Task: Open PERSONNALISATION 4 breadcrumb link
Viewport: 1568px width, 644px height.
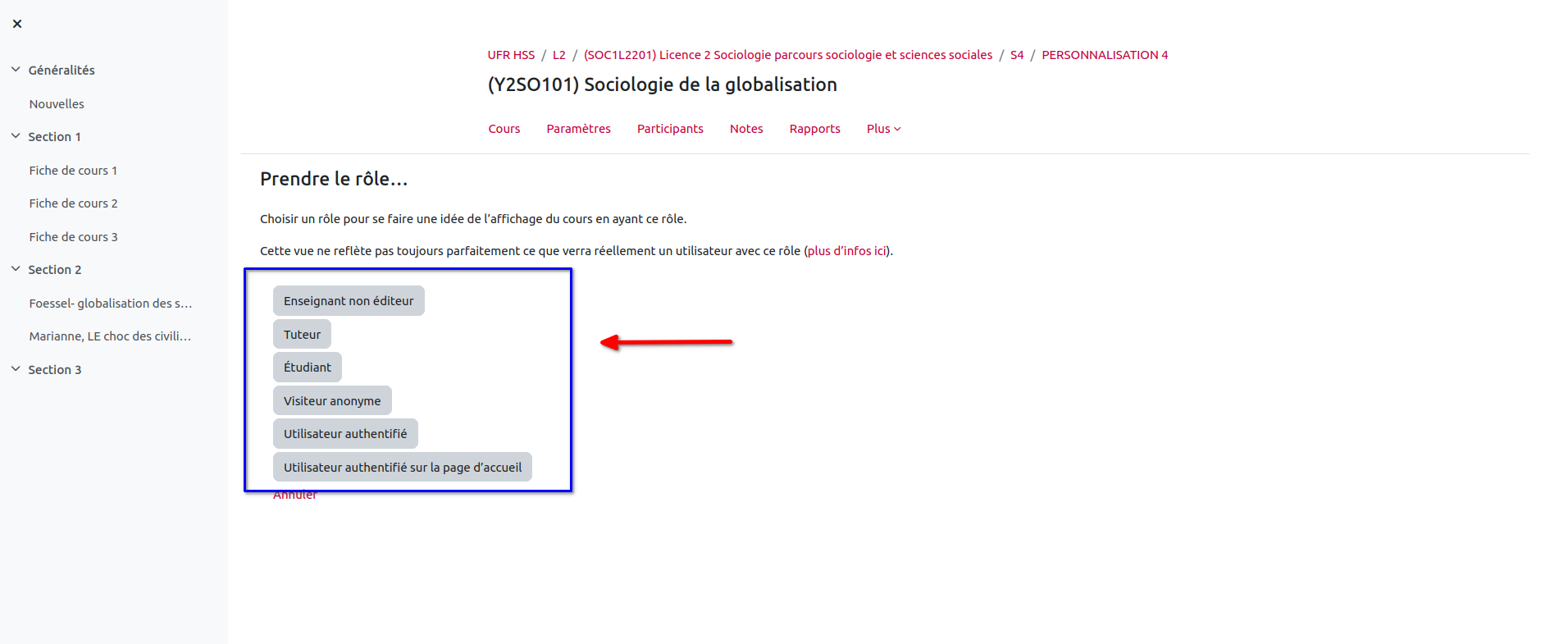Action: [x=1104, y=55]
